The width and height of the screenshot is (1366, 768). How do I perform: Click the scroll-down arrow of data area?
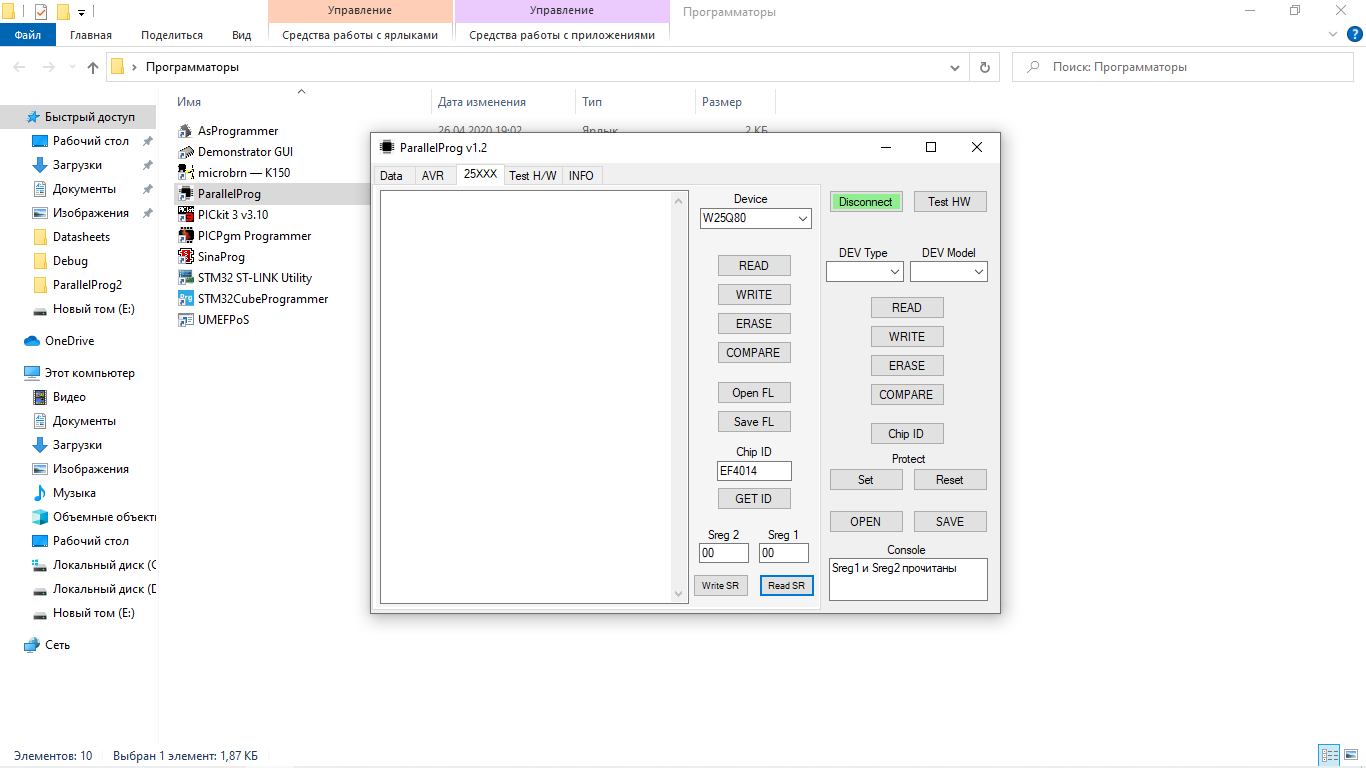679,595
